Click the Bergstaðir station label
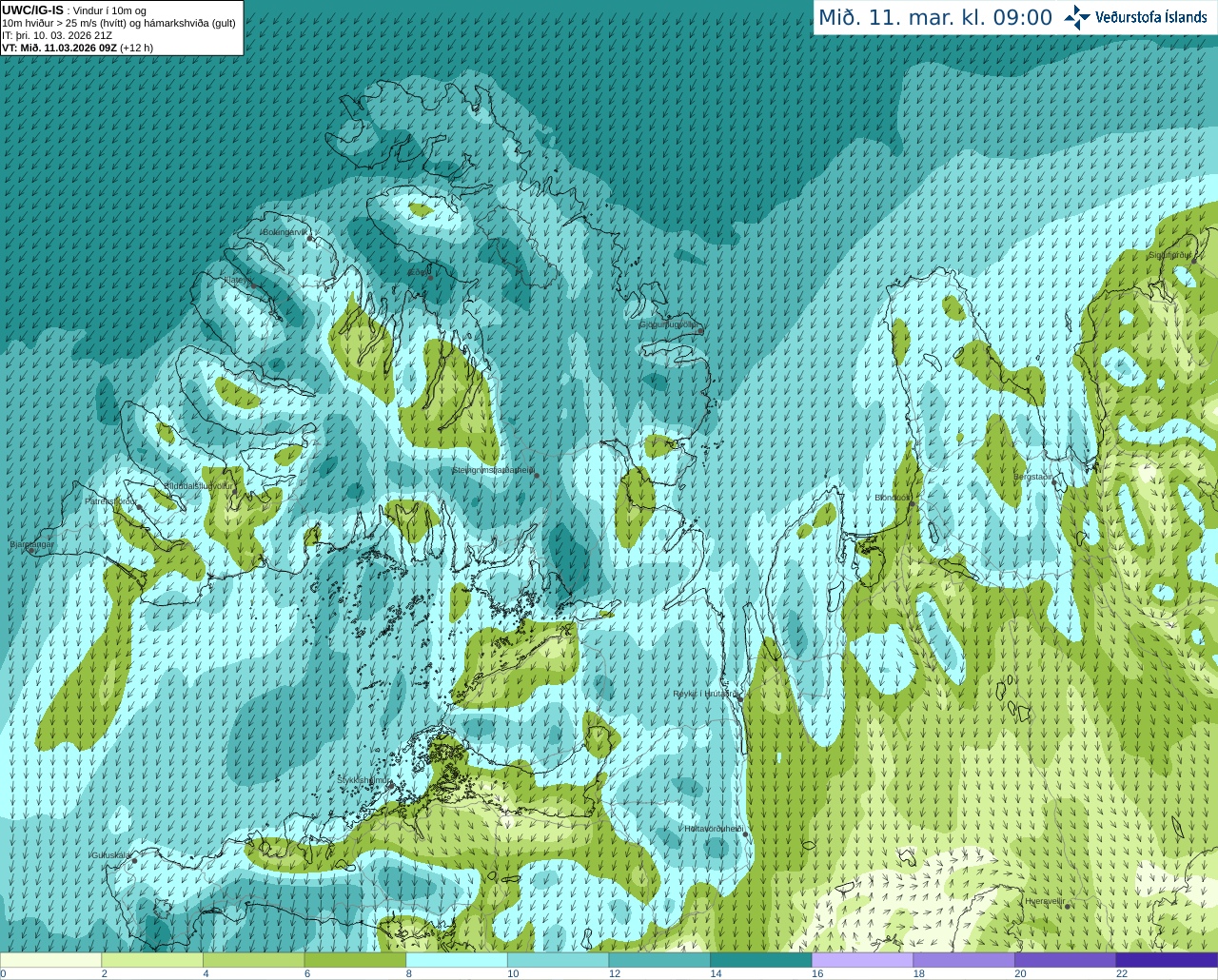The height and width of the screenshot is (980, 1218). (x=1033, y=477)
